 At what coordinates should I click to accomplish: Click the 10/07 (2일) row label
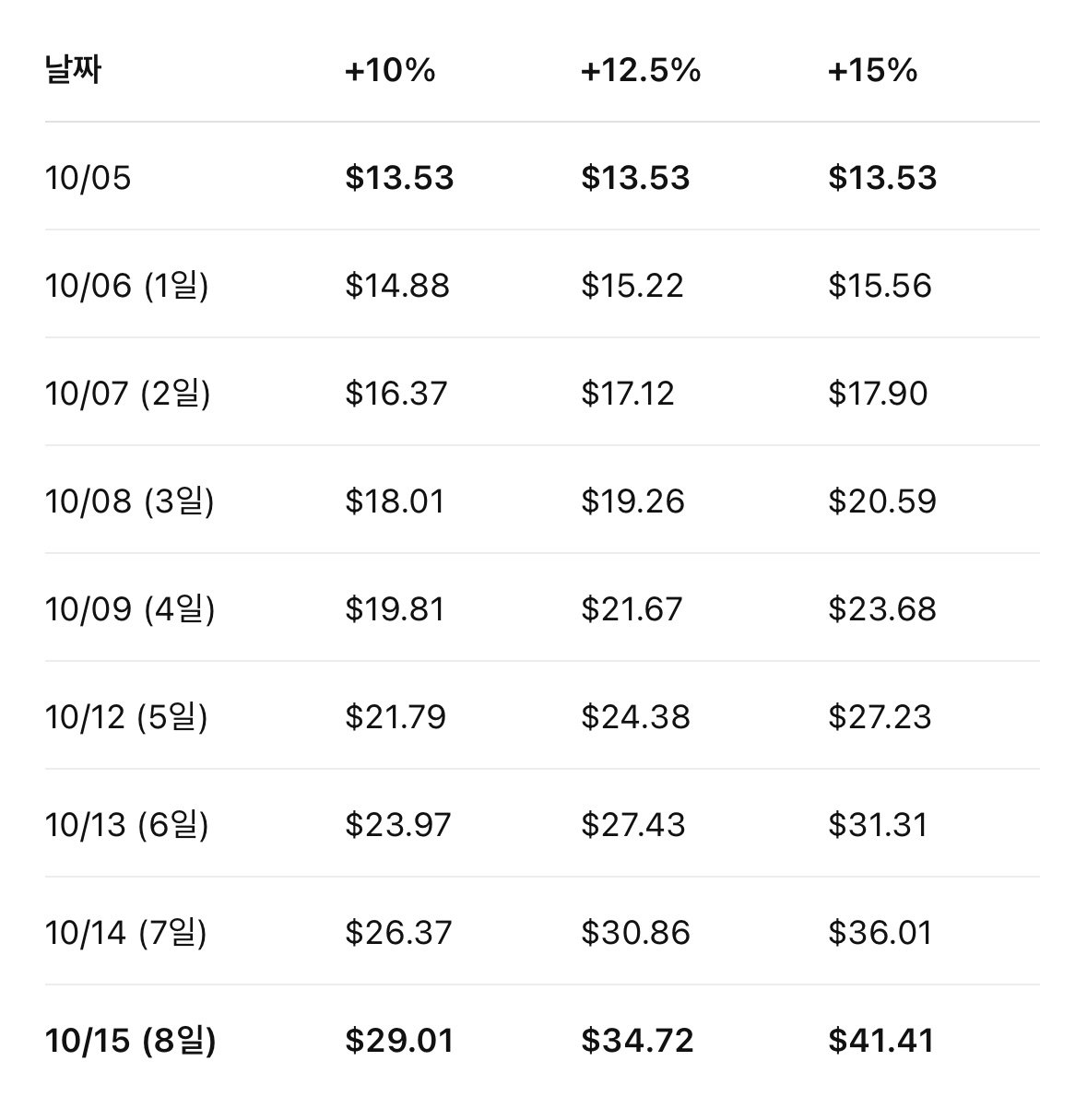click(x=128, y=394)
